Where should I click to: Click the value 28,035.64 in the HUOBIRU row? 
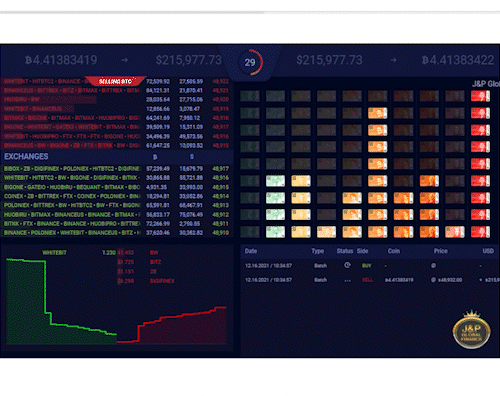pos(158,100)
